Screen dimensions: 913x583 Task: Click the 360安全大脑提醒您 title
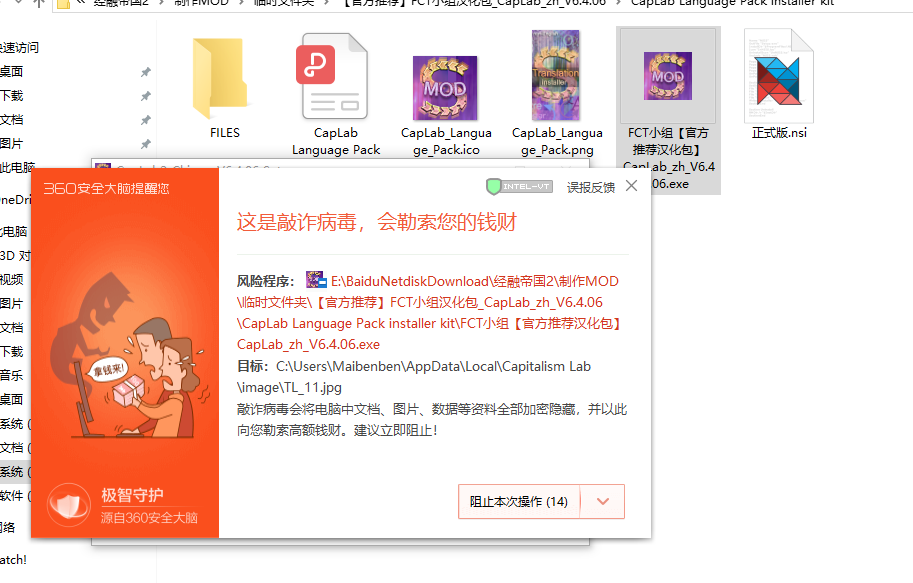107,188
